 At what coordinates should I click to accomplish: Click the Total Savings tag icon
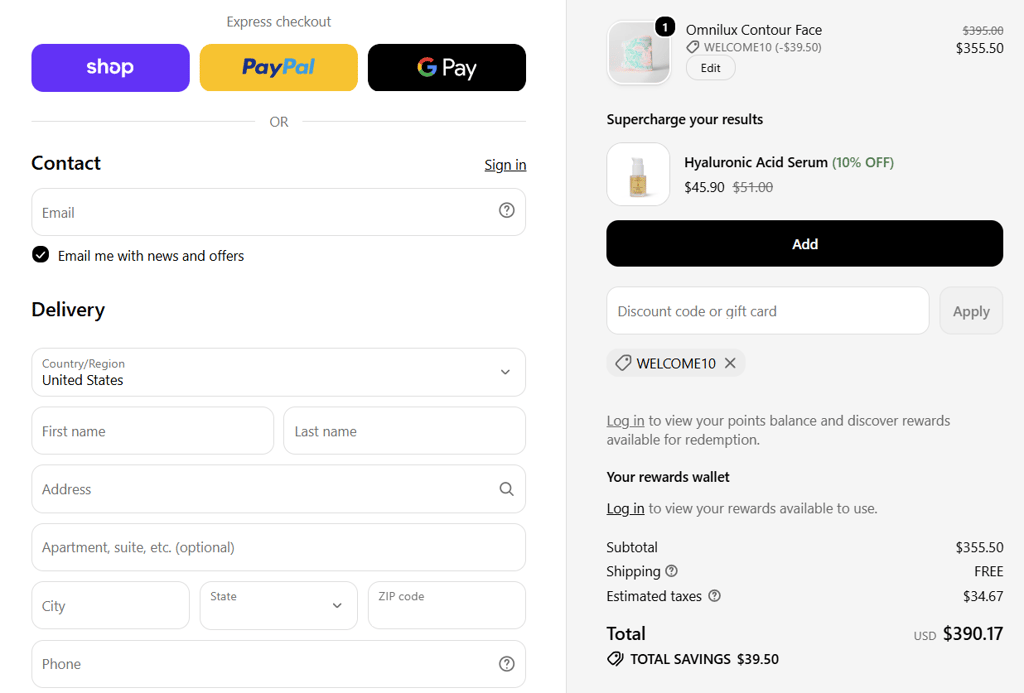[x=615, y=658]
